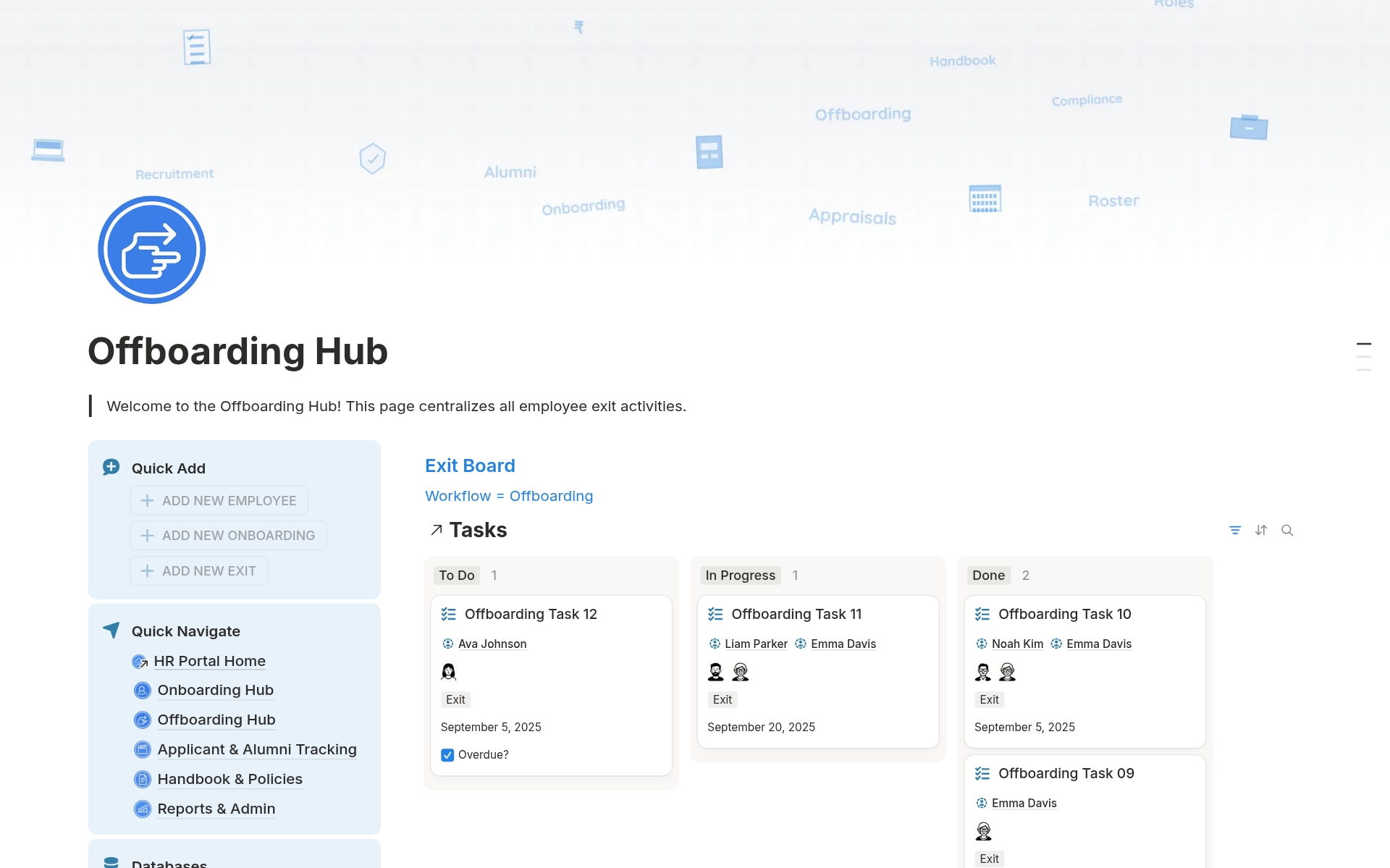Click the Done column header
This screenshot has height=868, width=1390.
pos(989,576)
